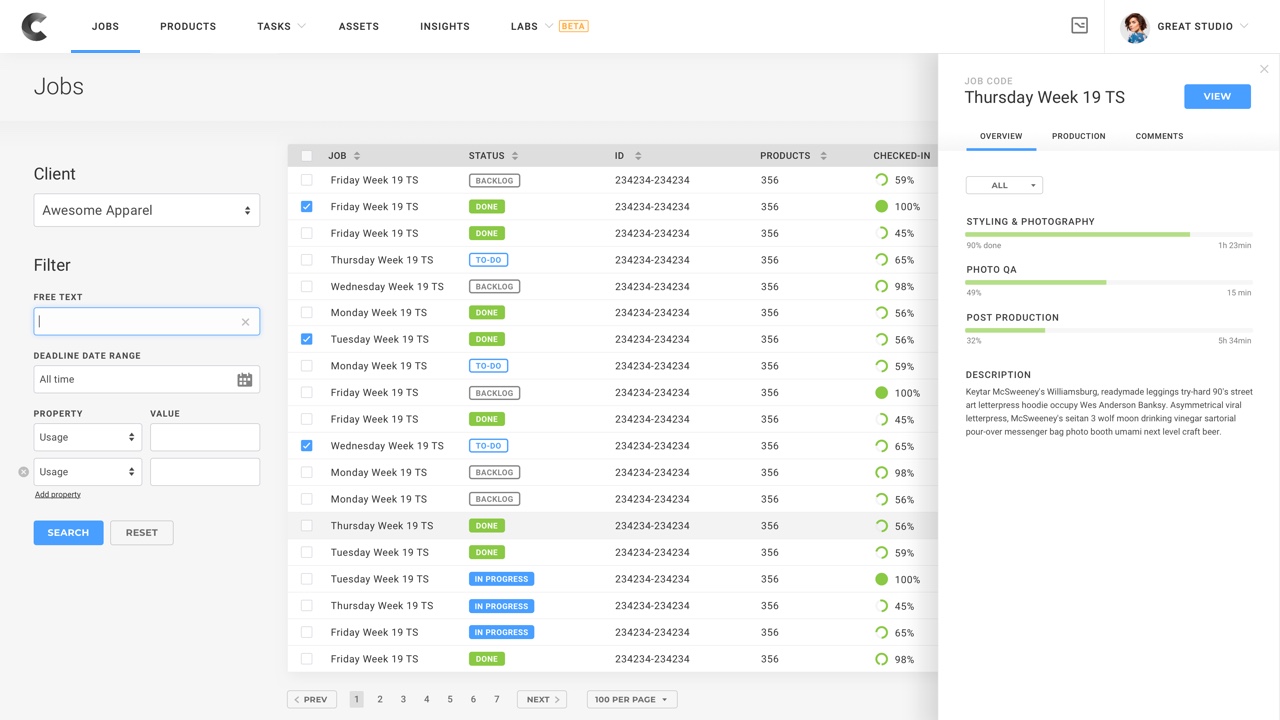Click the Add property link

click(58, 494)
